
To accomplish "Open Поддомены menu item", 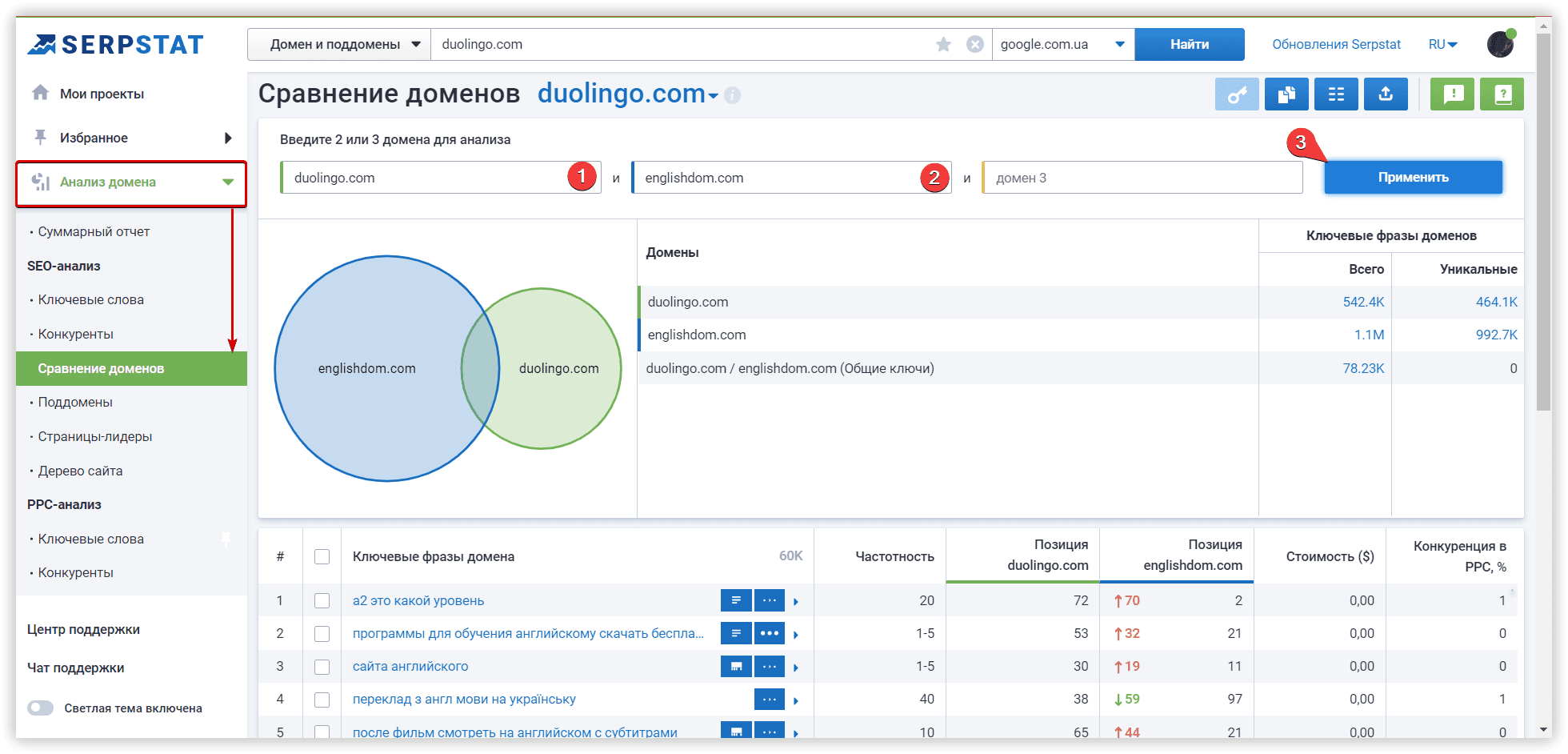I will click(75, 402).
